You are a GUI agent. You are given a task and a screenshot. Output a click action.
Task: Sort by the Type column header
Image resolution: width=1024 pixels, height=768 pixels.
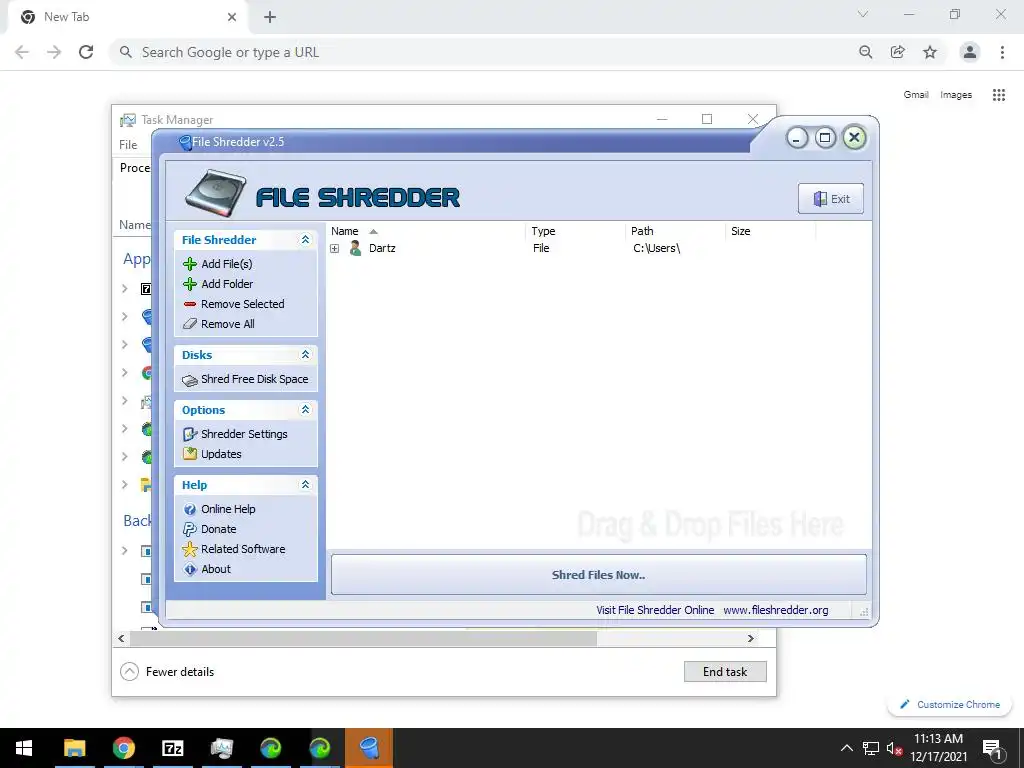tap(575, 231)
